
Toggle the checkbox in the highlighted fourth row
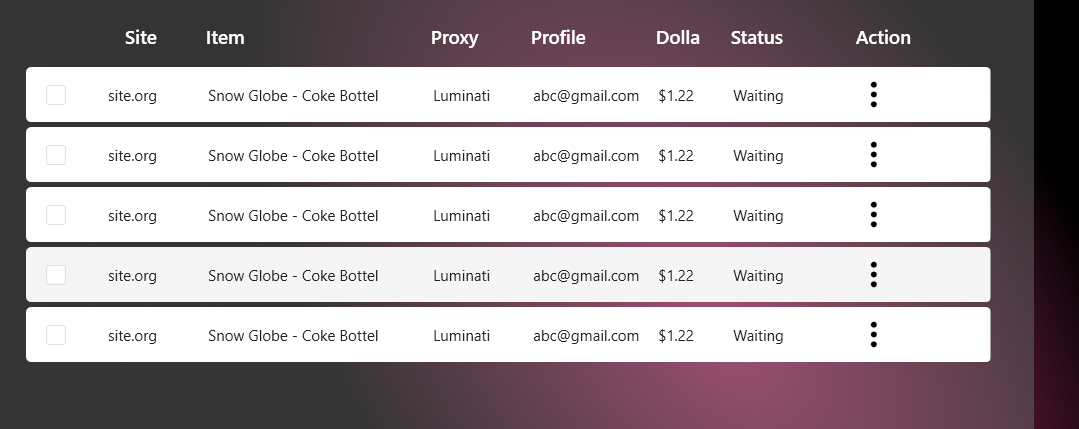56,275
